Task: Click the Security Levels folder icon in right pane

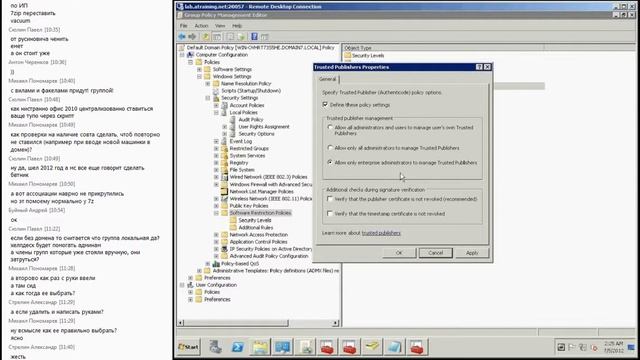Action: point(348,55)
